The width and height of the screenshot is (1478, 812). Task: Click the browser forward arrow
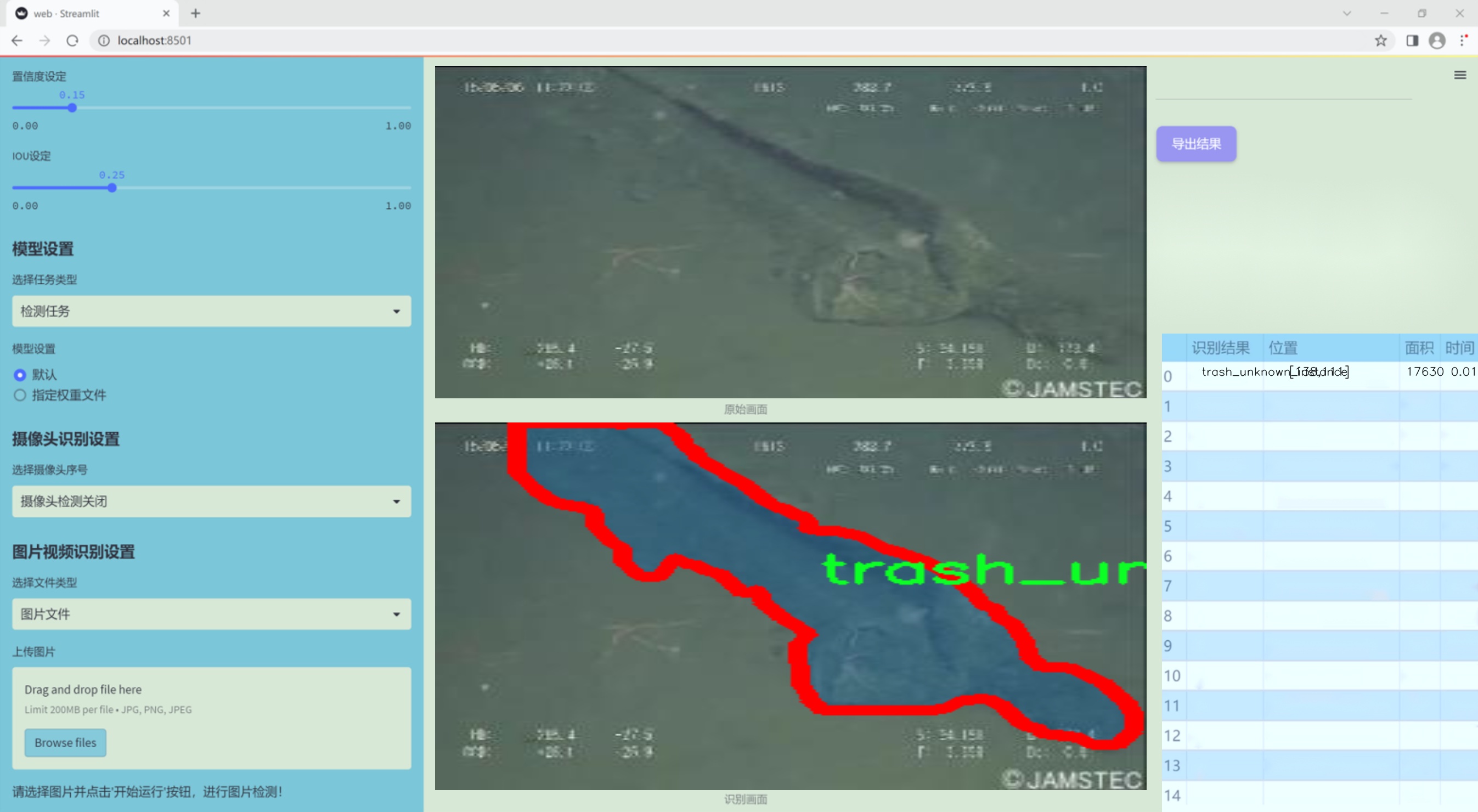pos(45,41)
